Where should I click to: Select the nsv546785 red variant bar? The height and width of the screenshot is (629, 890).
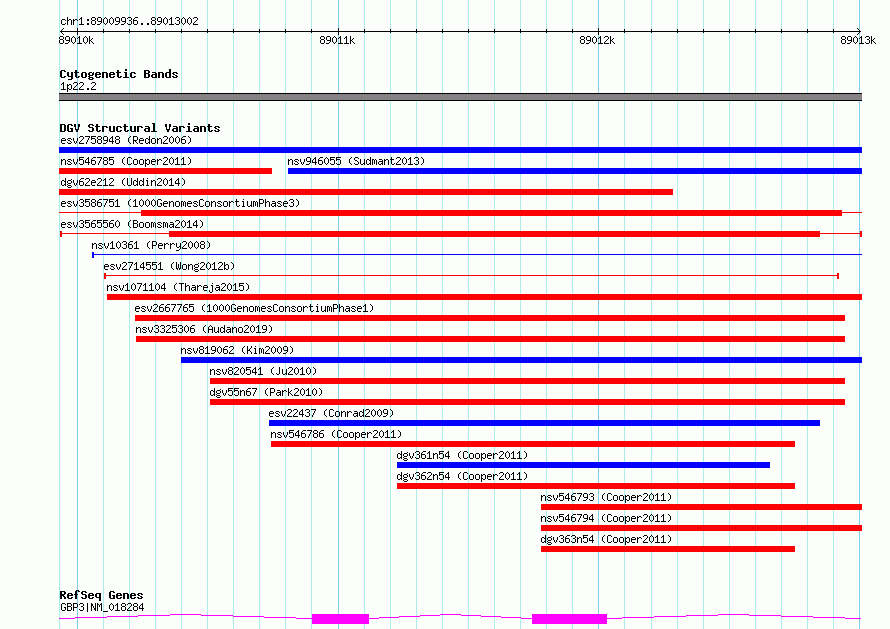coord(165,171)
